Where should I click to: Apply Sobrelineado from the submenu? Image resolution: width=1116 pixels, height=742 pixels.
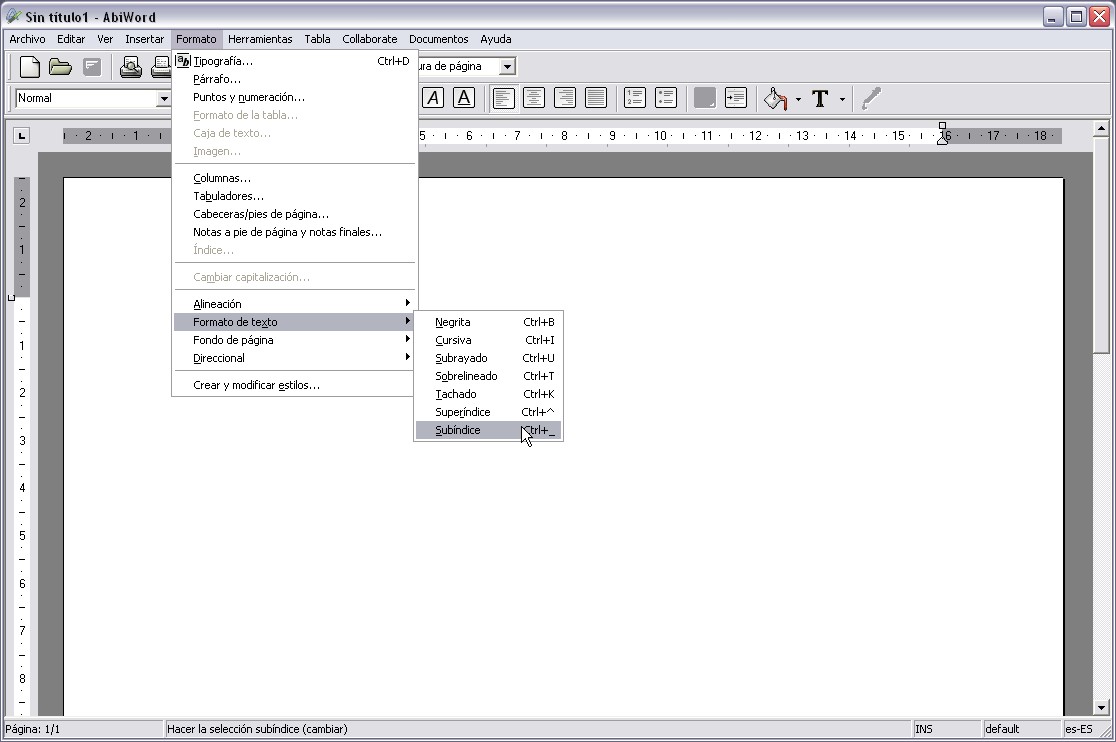[488, 376]
